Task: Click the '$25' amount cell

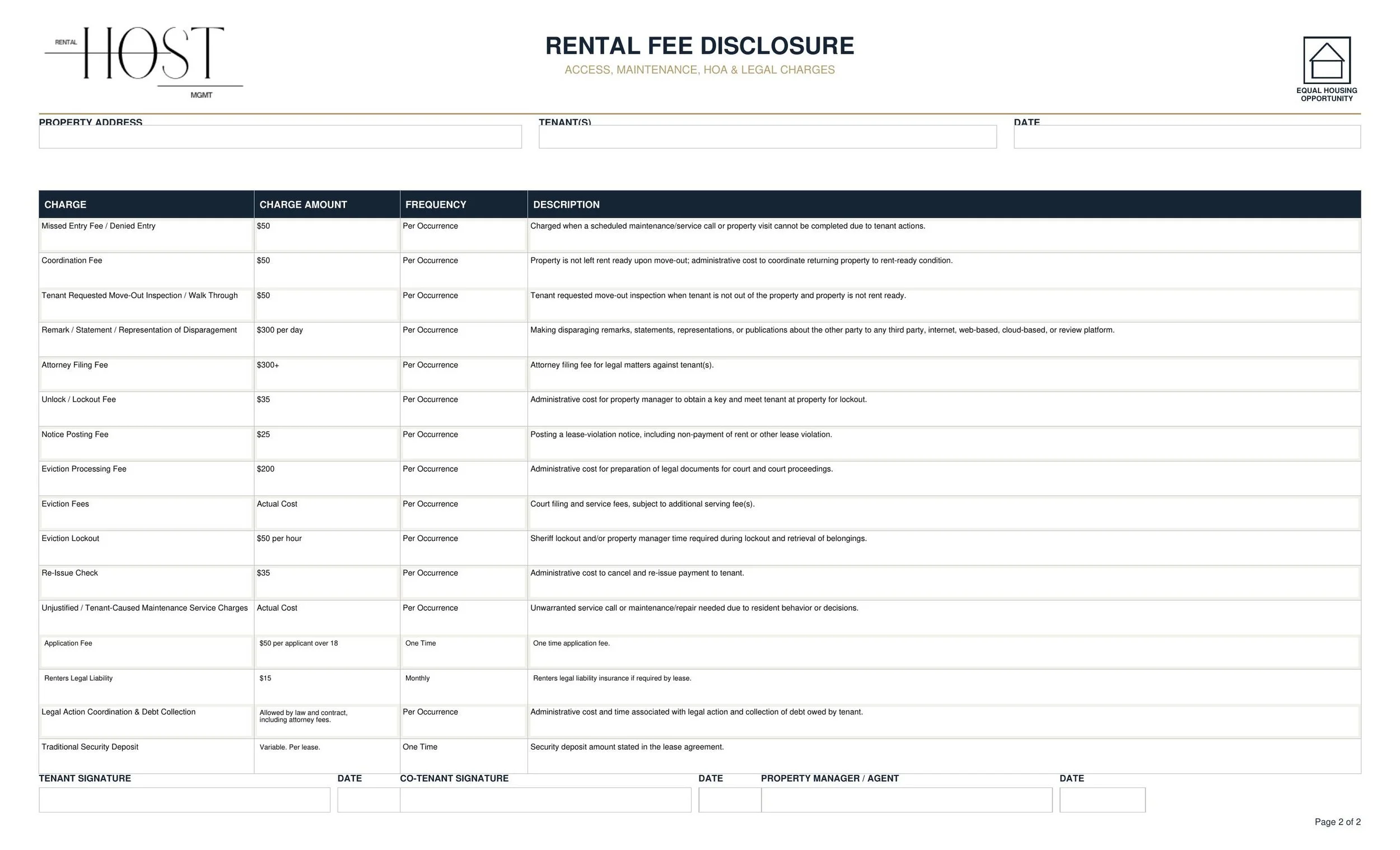Action: coord(327,443)
